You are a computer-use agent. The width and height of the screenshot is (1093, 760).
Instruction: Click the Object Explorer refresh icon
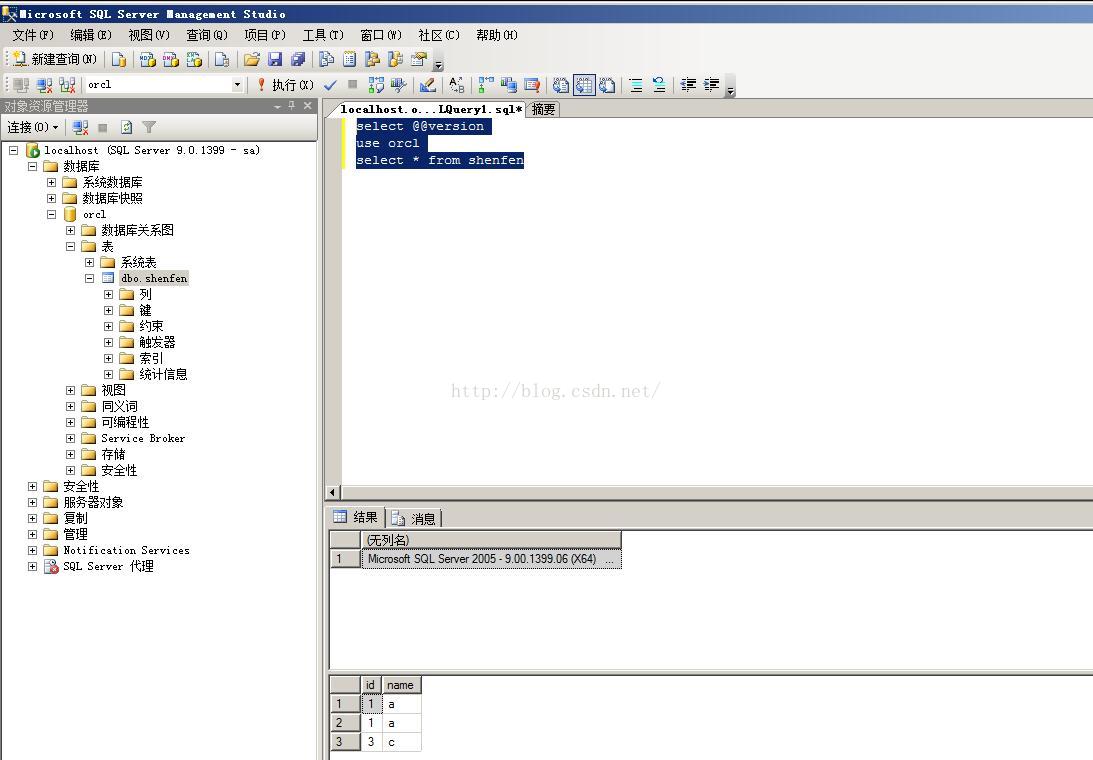[126, 128]
